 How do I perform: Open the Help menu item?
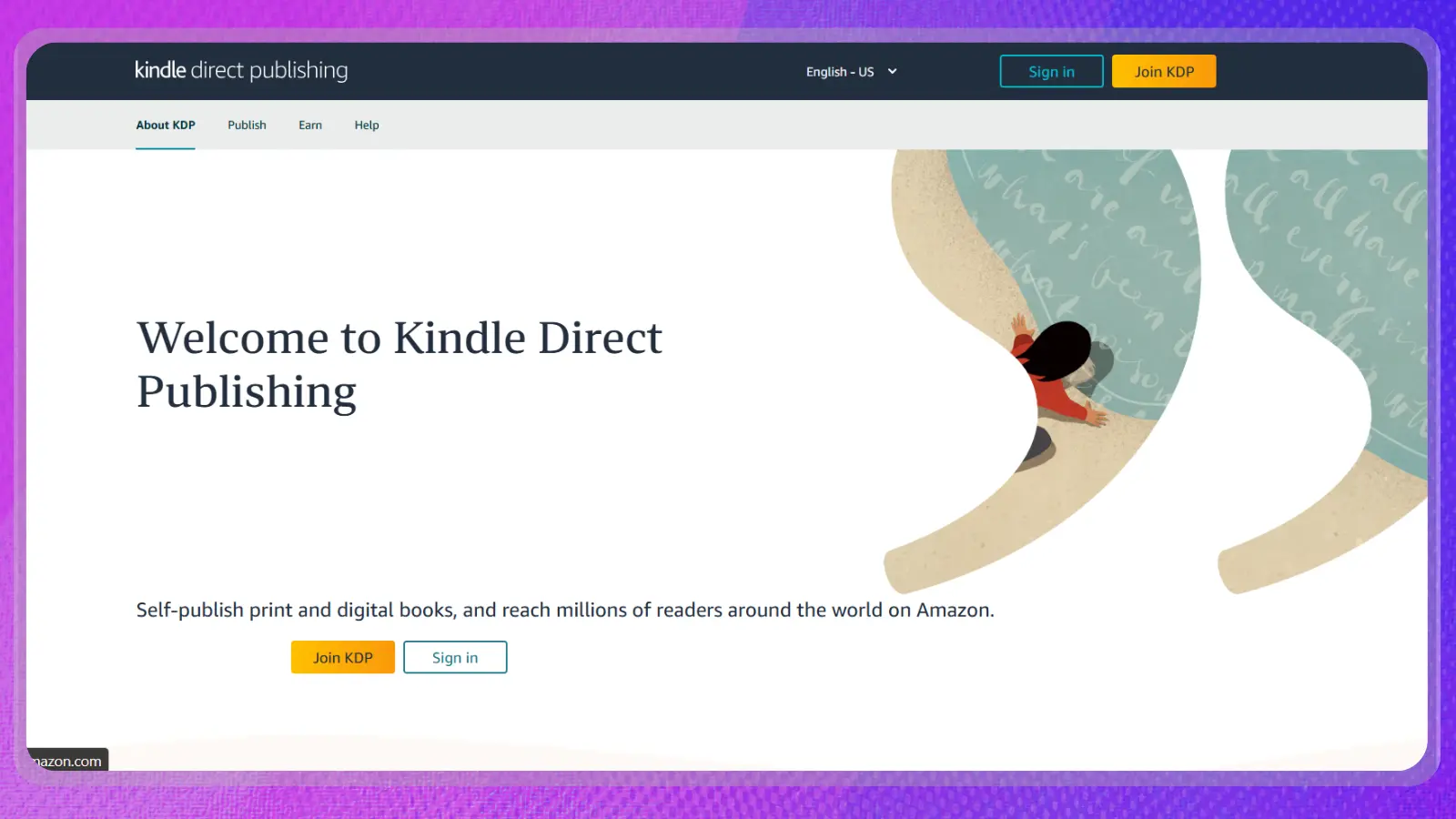(367, 126)
